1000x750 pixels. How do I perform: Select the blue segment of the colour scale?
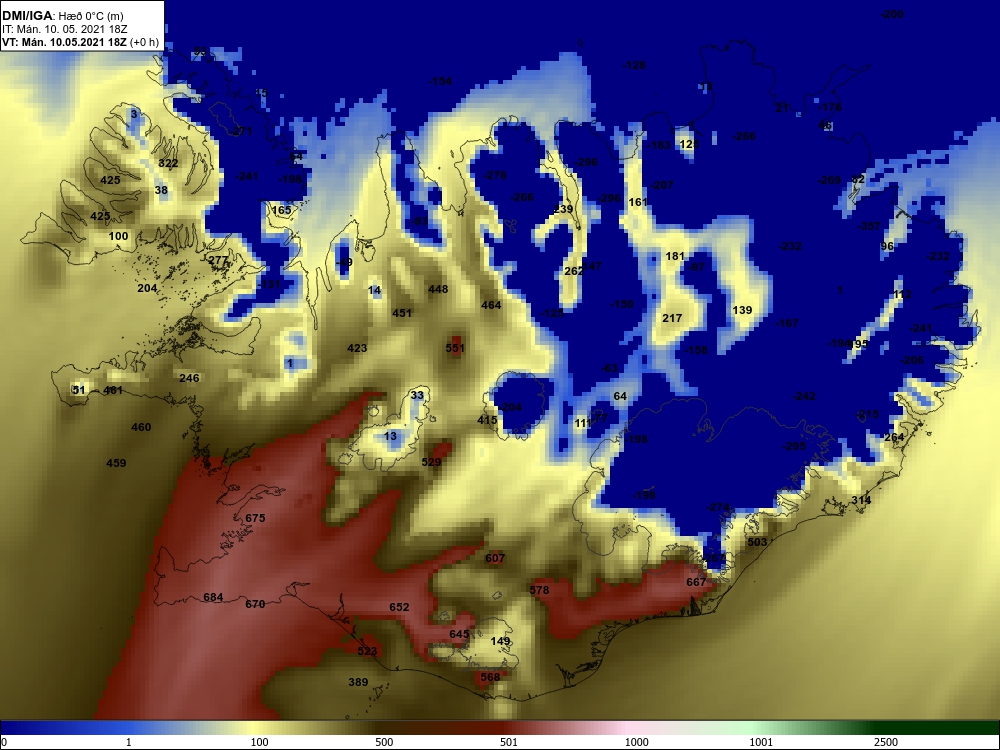click(64, 727)
